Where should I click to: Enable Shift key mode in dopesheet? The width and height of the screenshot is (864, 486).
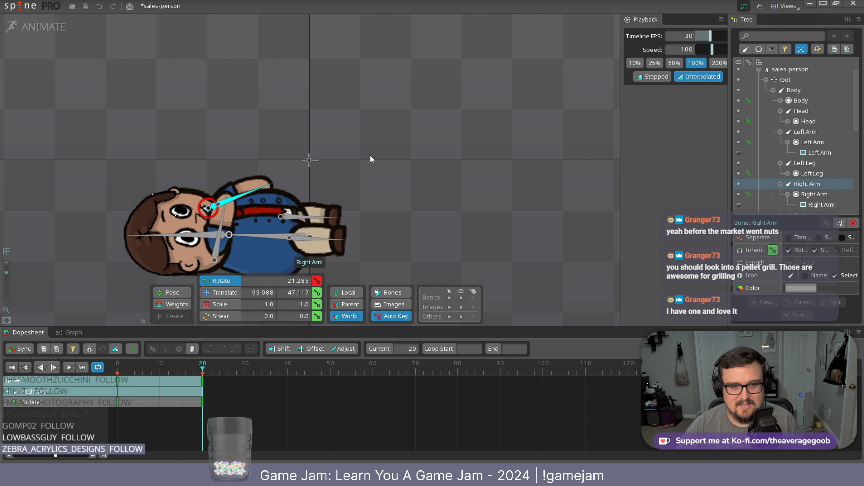(x=279, y=349)
